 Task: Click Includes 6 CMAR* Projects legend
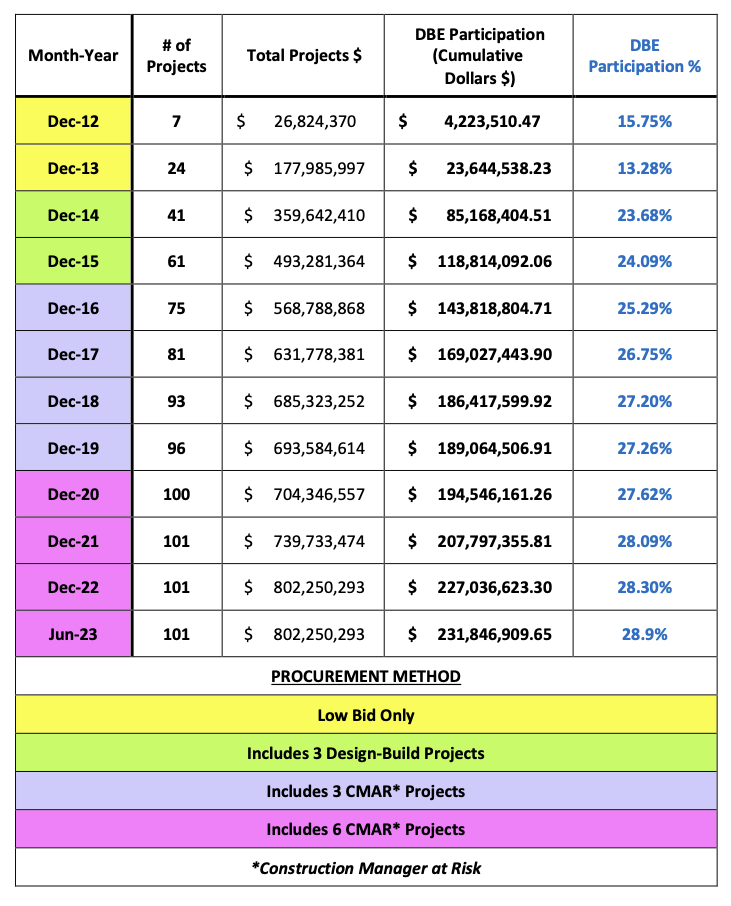point(366,829)
